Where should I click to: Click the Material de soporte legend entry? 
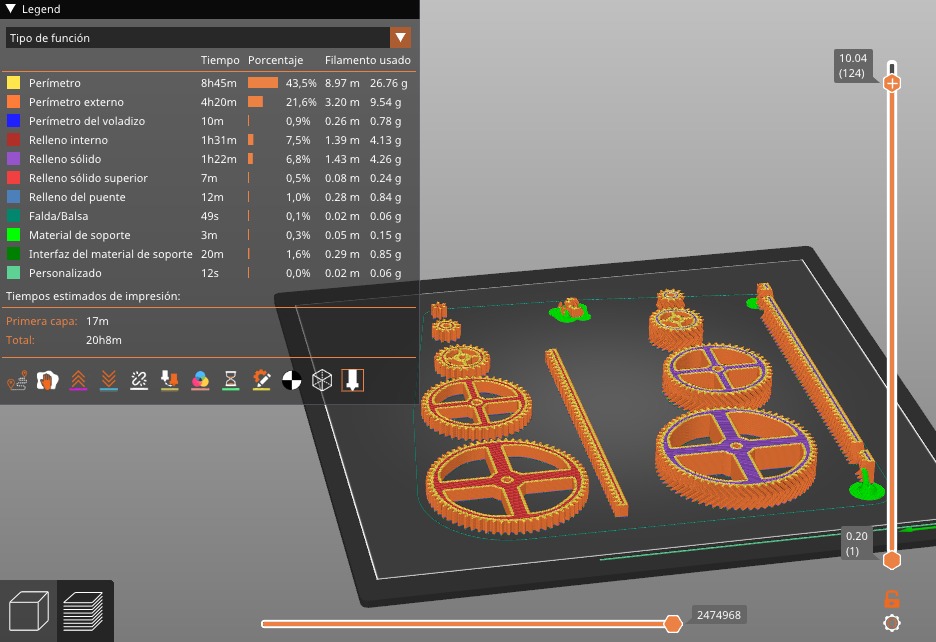[x=82, y=235]
